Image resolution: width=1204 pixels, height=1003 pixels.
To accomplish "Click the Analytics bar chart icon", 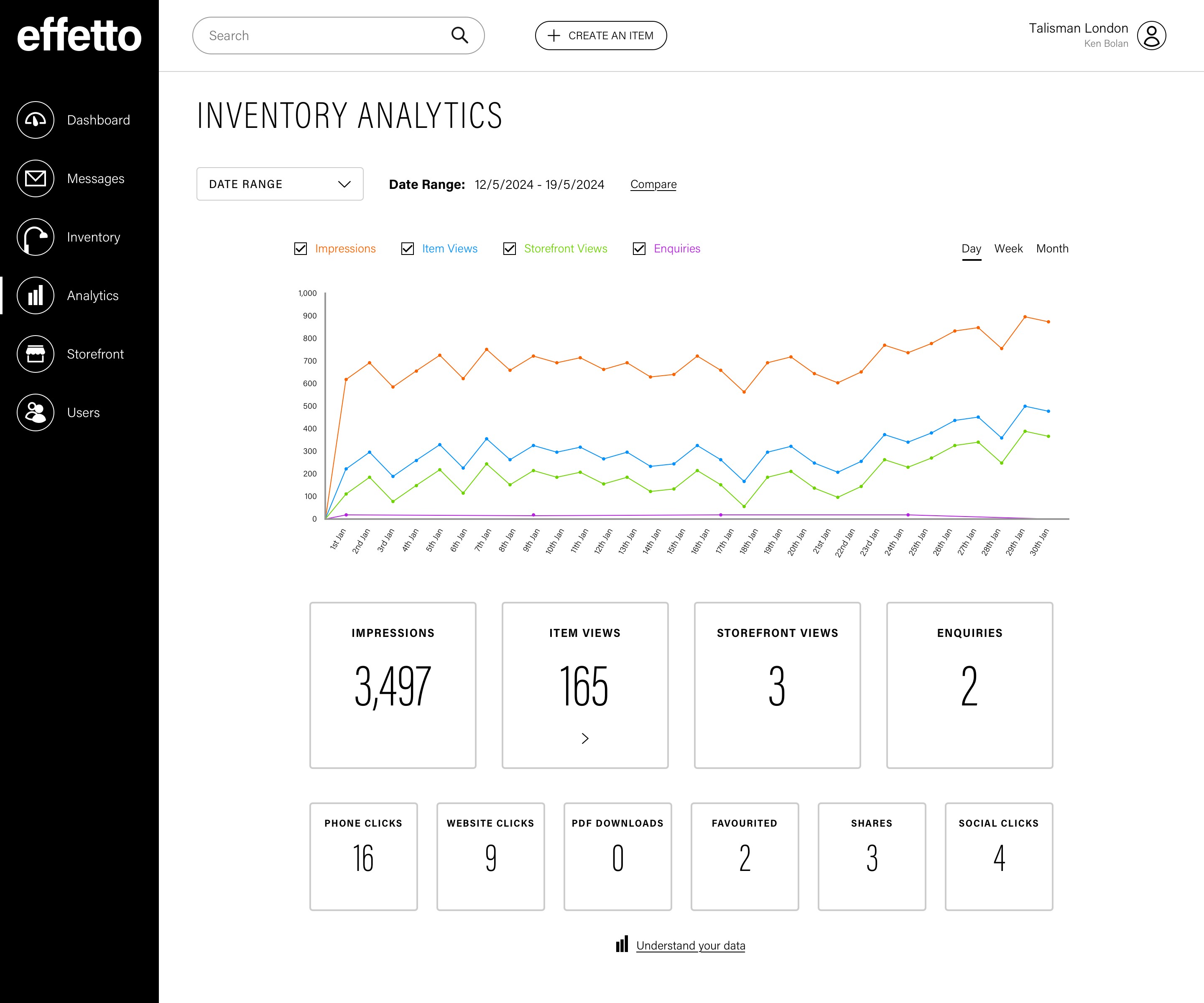I will tap(36, 296).
